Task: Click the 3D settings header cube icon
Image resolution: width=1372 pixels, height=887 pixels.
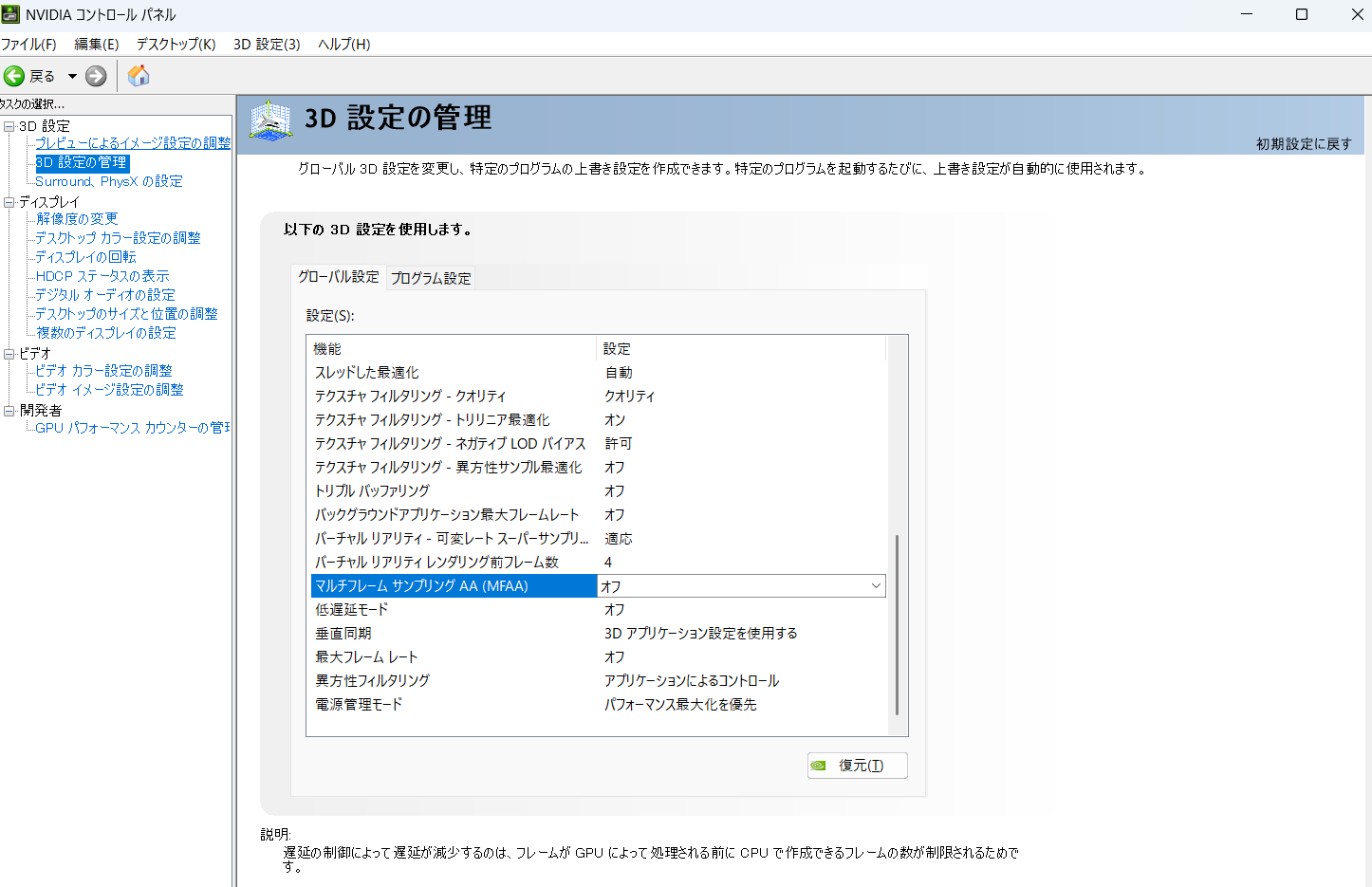Action: point(270,120)
